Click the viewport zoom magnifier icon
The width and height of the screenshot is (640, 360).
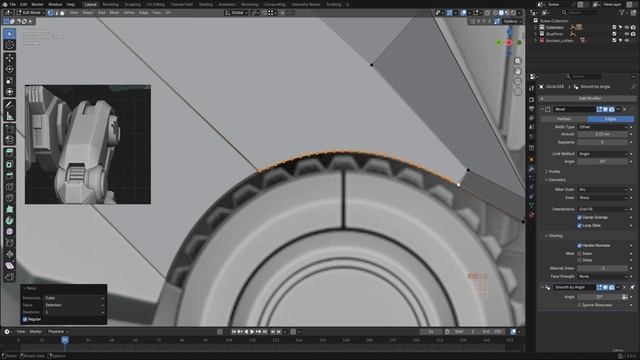pyautogui.click(x=518, y=61)
